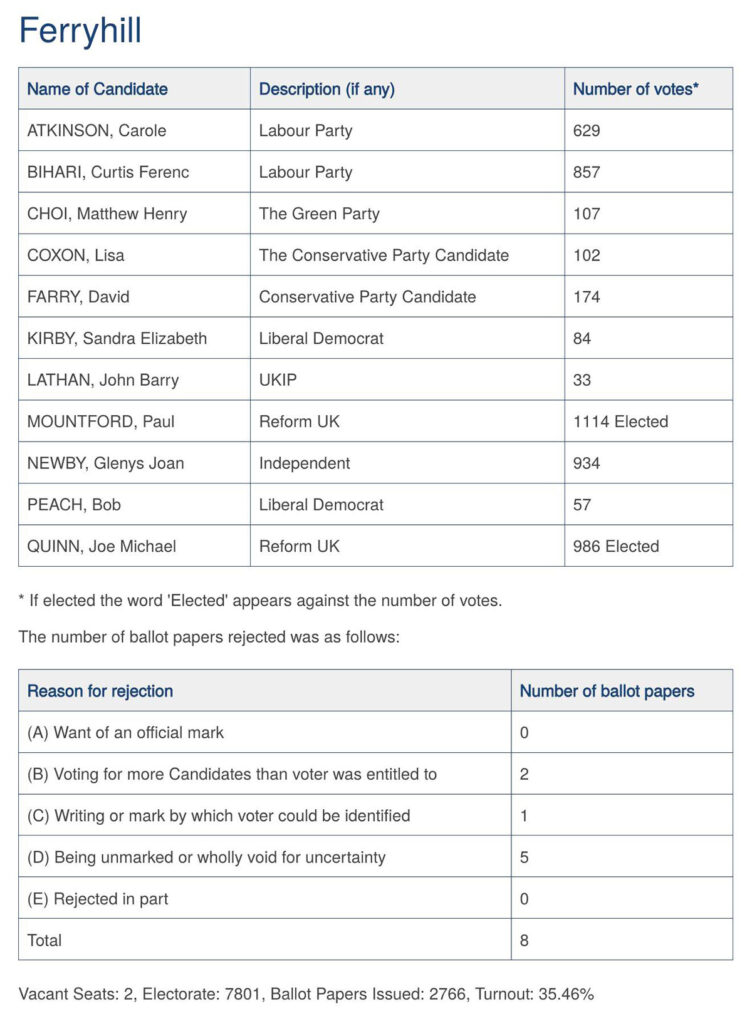Select NEWBY, Glenys Joan candidate cell
This screenshot has width=752, height=1024.
click(x=134, y=463)
